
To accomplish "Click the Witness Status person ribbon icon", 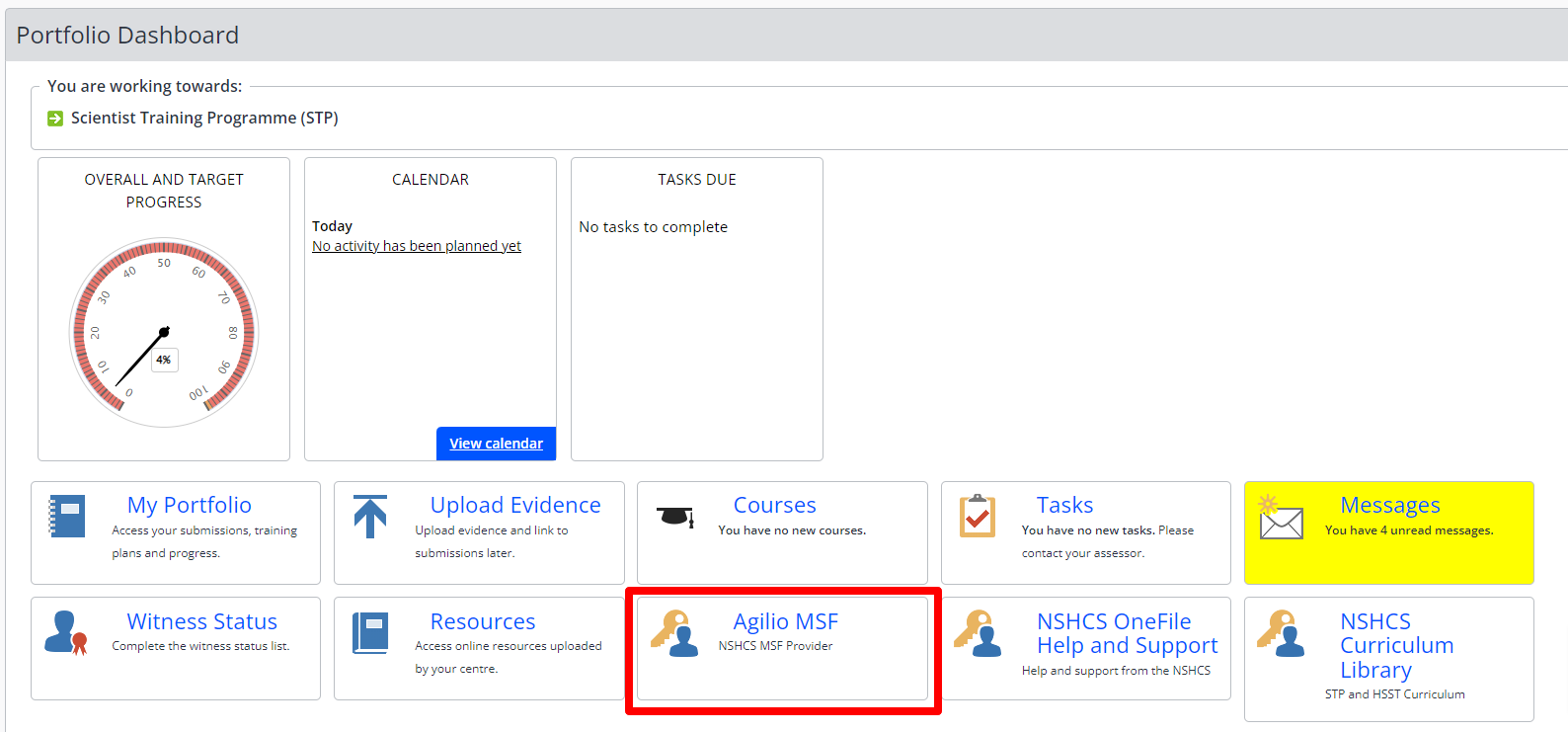I will 66,632.
